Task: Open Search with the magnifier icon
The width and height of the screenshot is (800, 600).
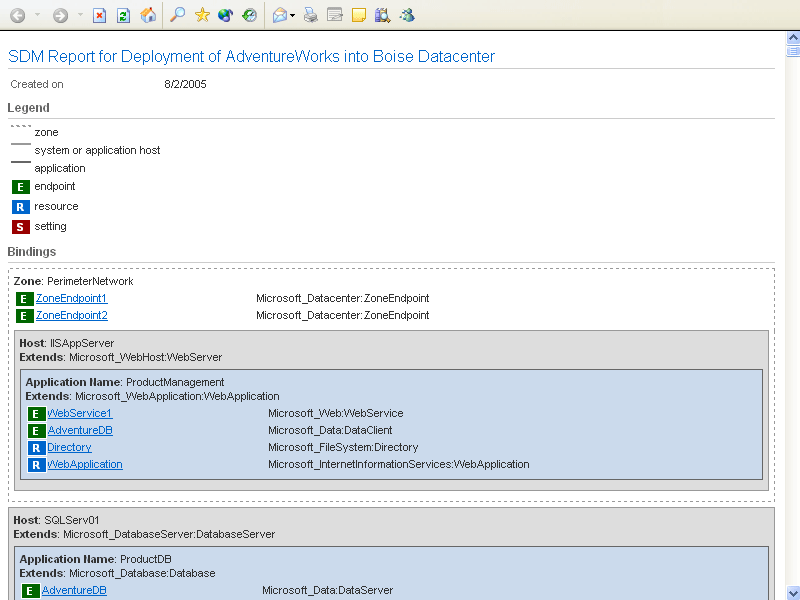Action: point(177,15)
